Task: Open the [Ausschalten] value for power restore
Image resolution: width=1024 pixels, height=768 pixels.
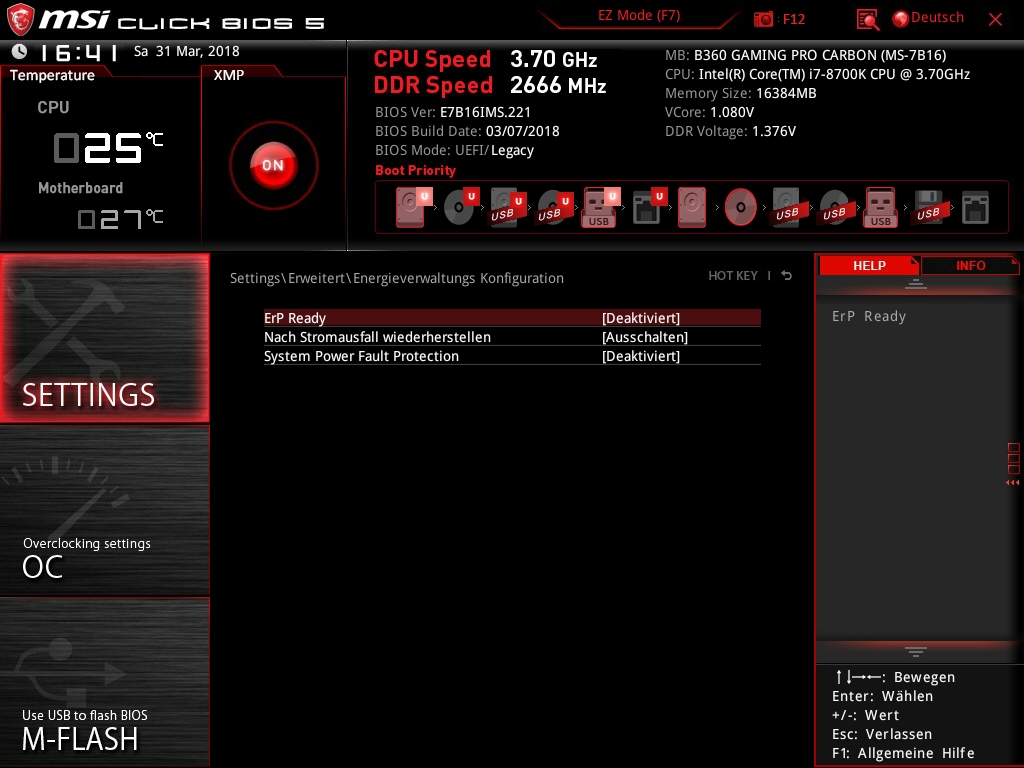Action: (x=645, y=337)
